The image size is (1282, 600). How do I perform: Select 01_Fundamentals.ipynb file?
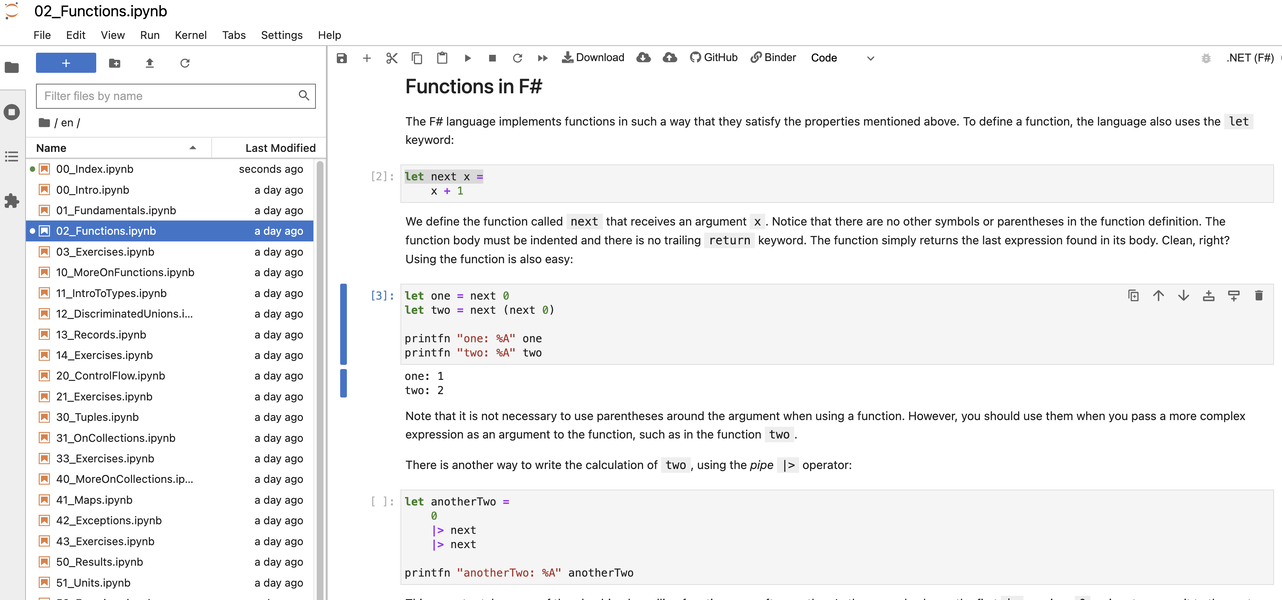click(x=170, y=210)
